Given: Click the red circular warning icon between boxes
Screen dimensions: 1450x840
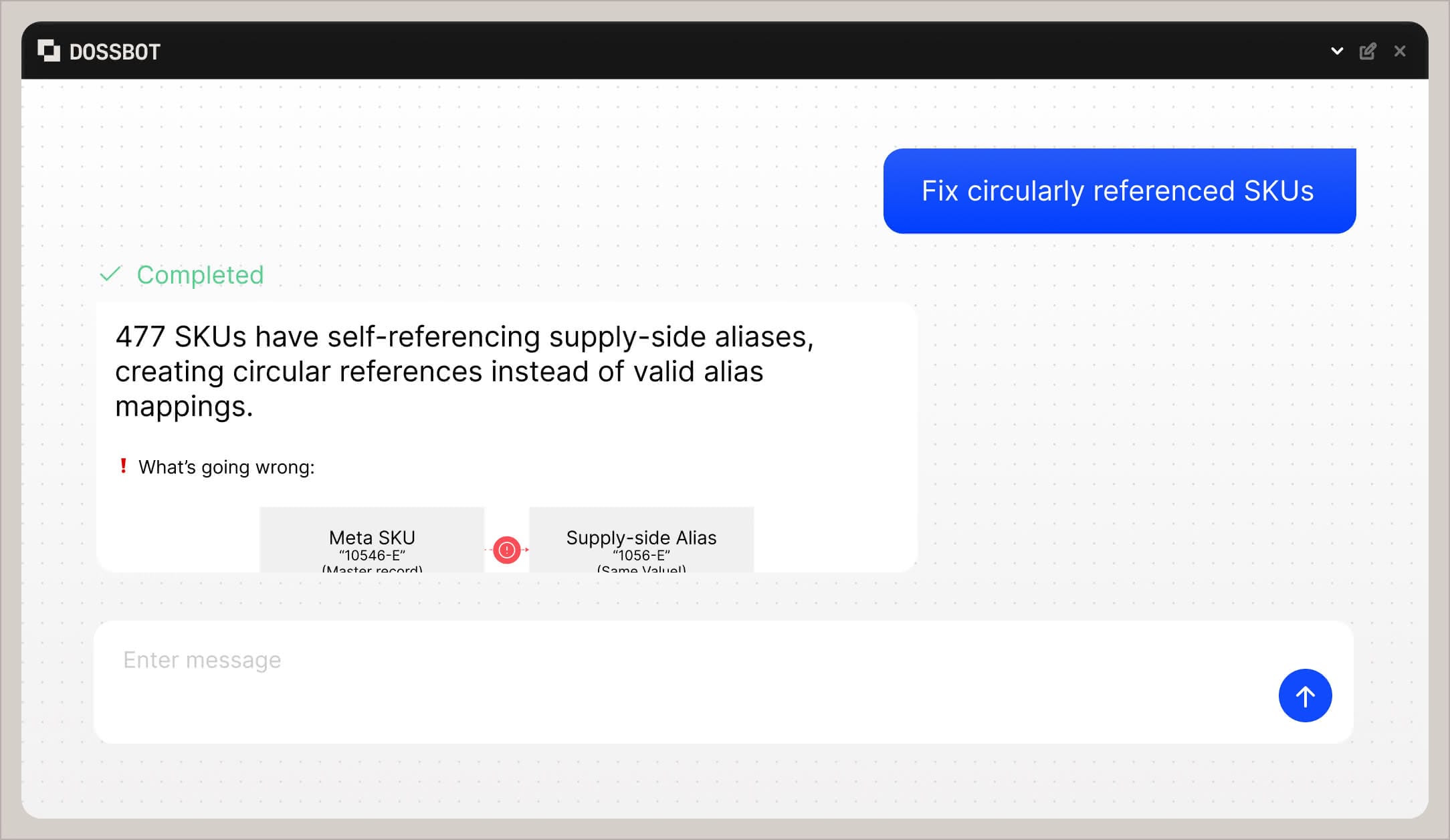Looking at the screenshot, I should pos(507,550).
